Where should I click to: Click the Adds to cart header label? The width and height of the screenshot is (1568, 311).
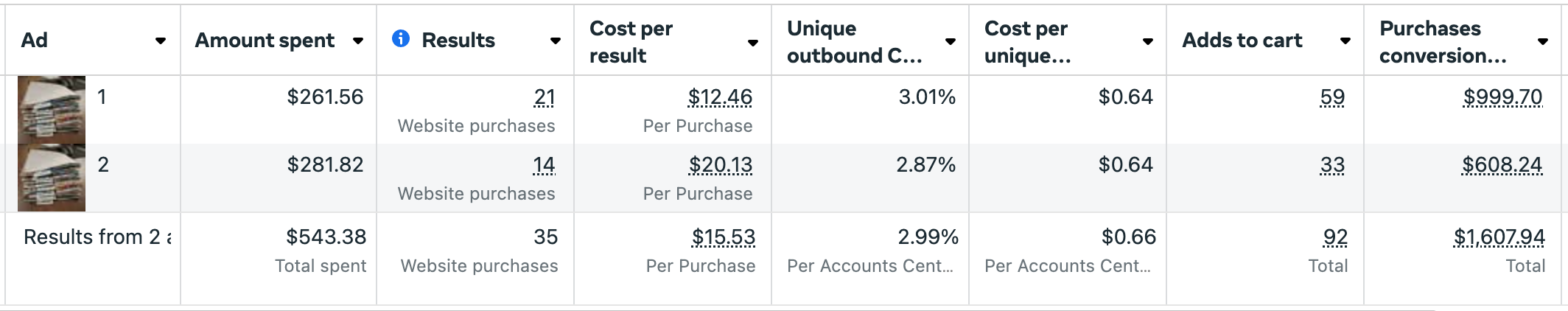click(x=1242, y=41)
